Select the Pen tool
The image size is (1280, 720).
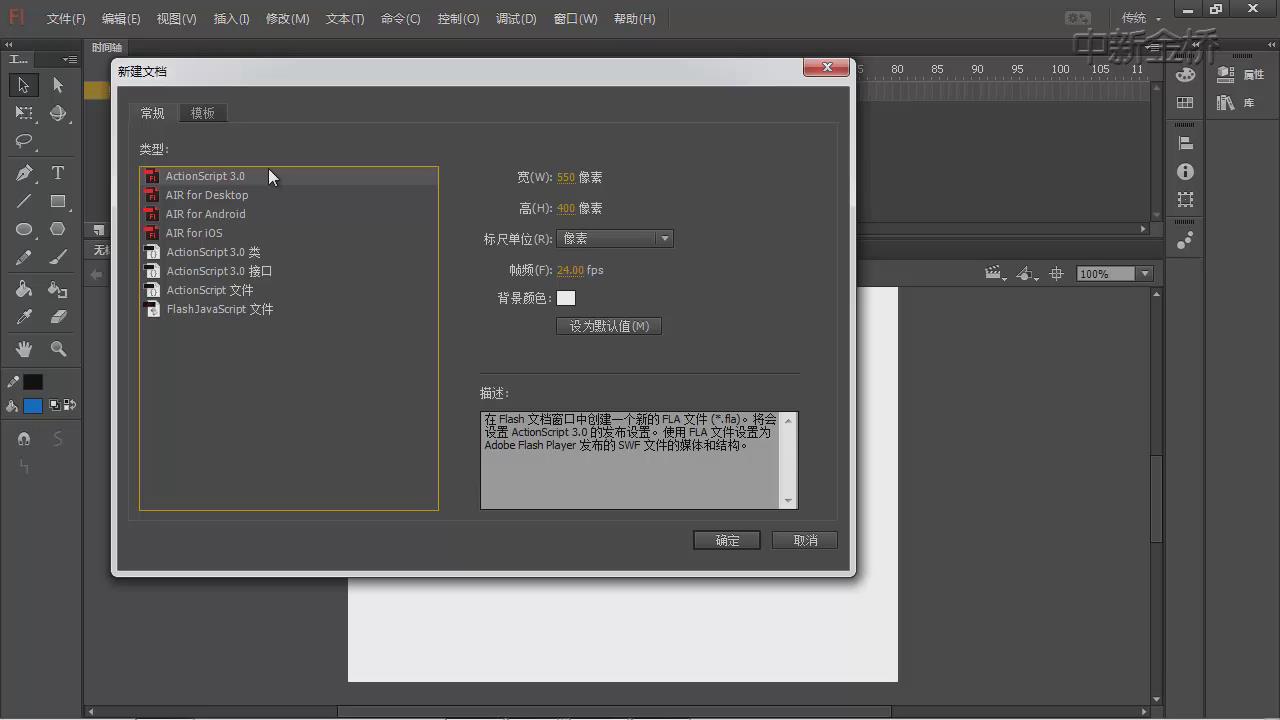point(24,173)
